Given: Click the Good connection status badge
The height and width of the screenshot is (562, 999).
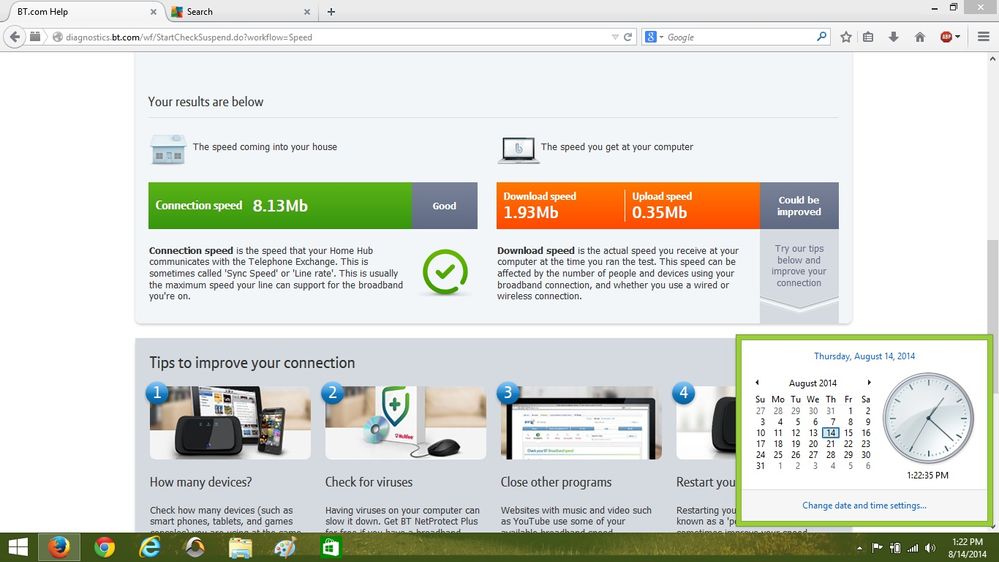Looking at the screenshot, I should 444,206.
